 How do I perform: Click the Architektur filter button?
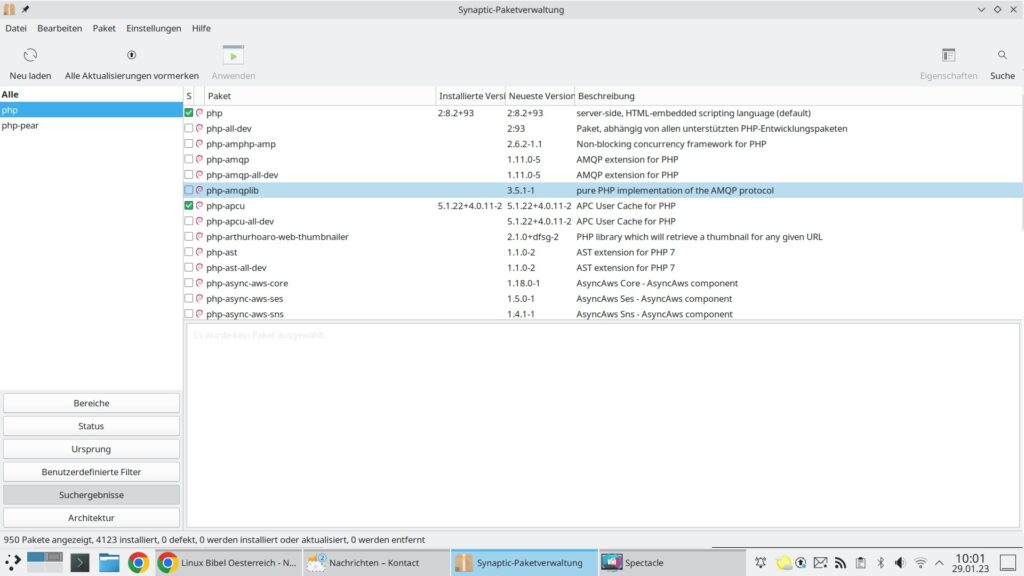click(91, 517)
